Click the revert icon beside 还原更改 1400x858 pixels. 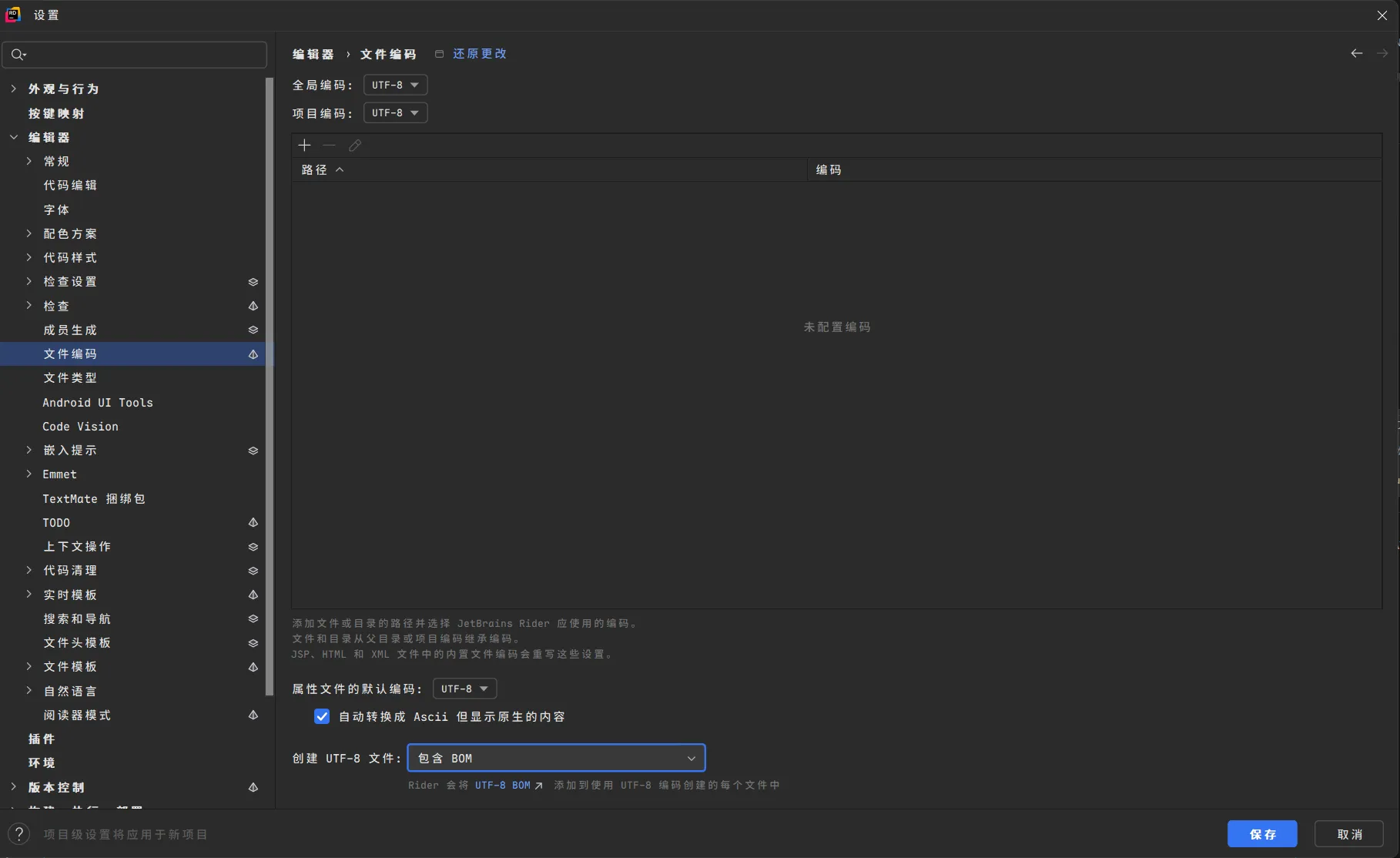440,54
